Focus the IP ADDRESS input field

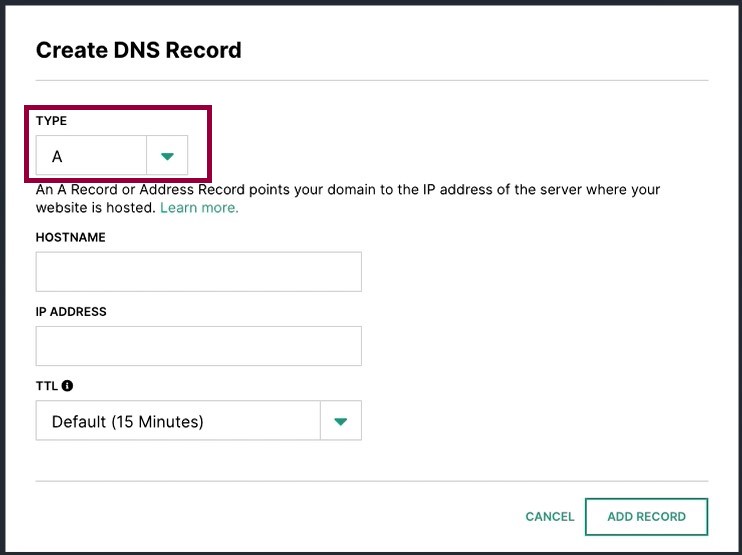coord(199,346)
